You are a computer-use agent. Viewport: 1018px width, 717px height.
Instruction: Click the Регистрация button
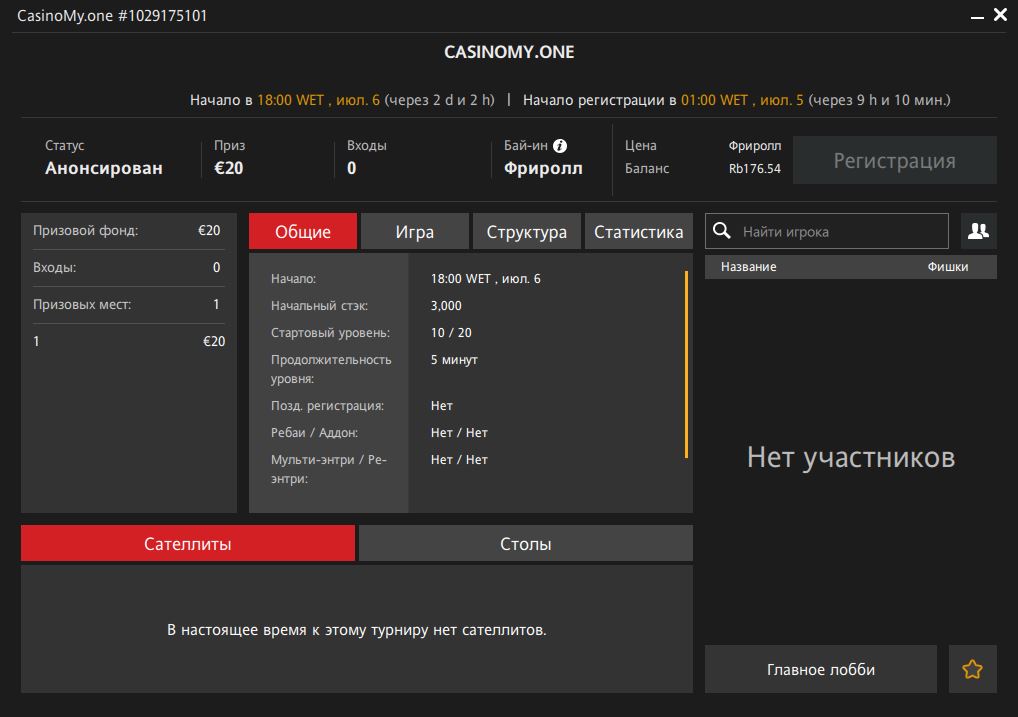click(x=895, y=160)
